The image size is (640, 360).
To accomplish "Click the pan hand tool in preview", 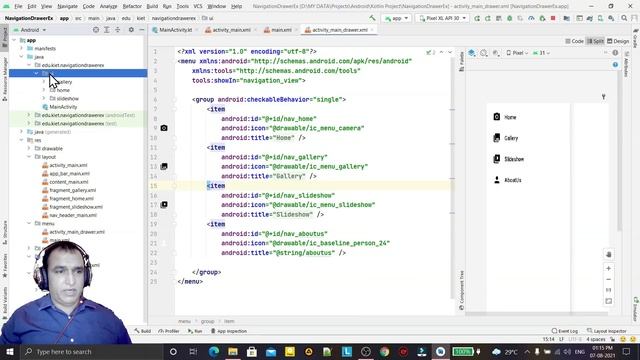I will tap(609, 255).
